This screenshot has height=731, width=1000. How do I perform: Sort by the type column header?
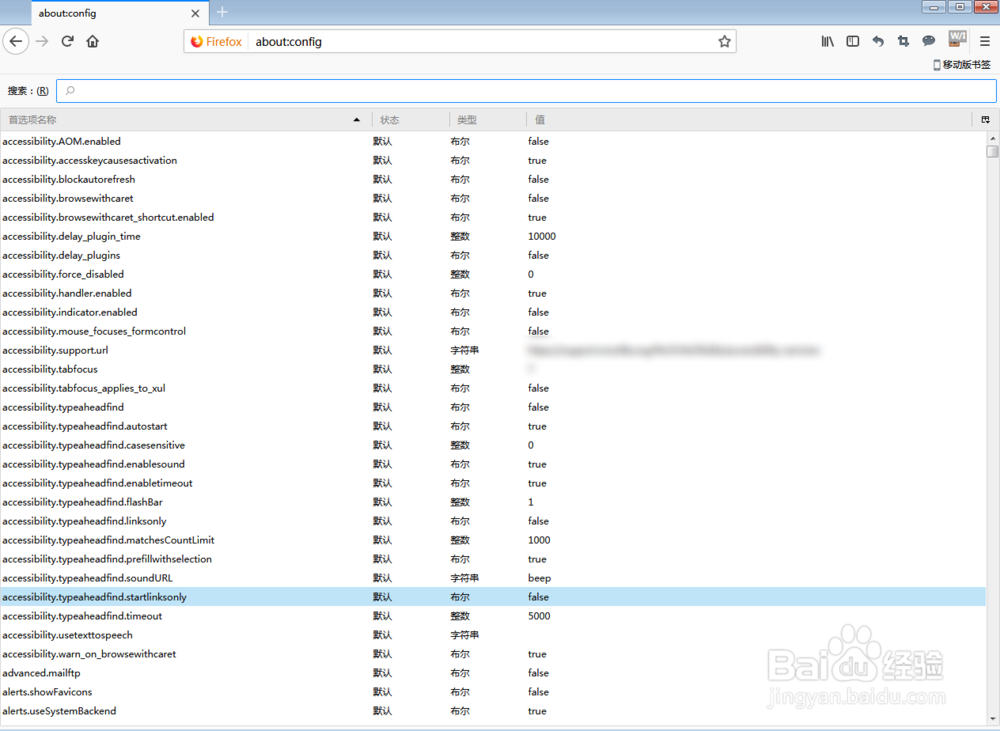(487, 119)
